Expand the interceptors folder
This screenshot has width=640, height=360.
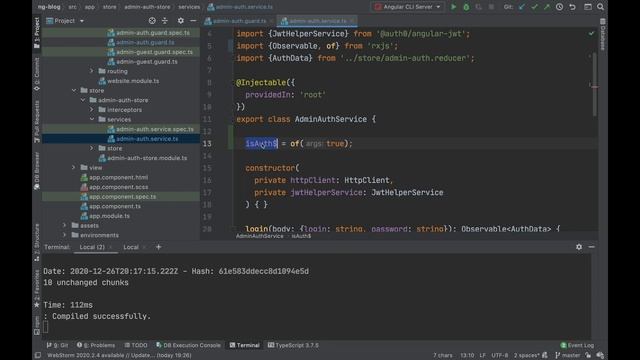(92, 110)
